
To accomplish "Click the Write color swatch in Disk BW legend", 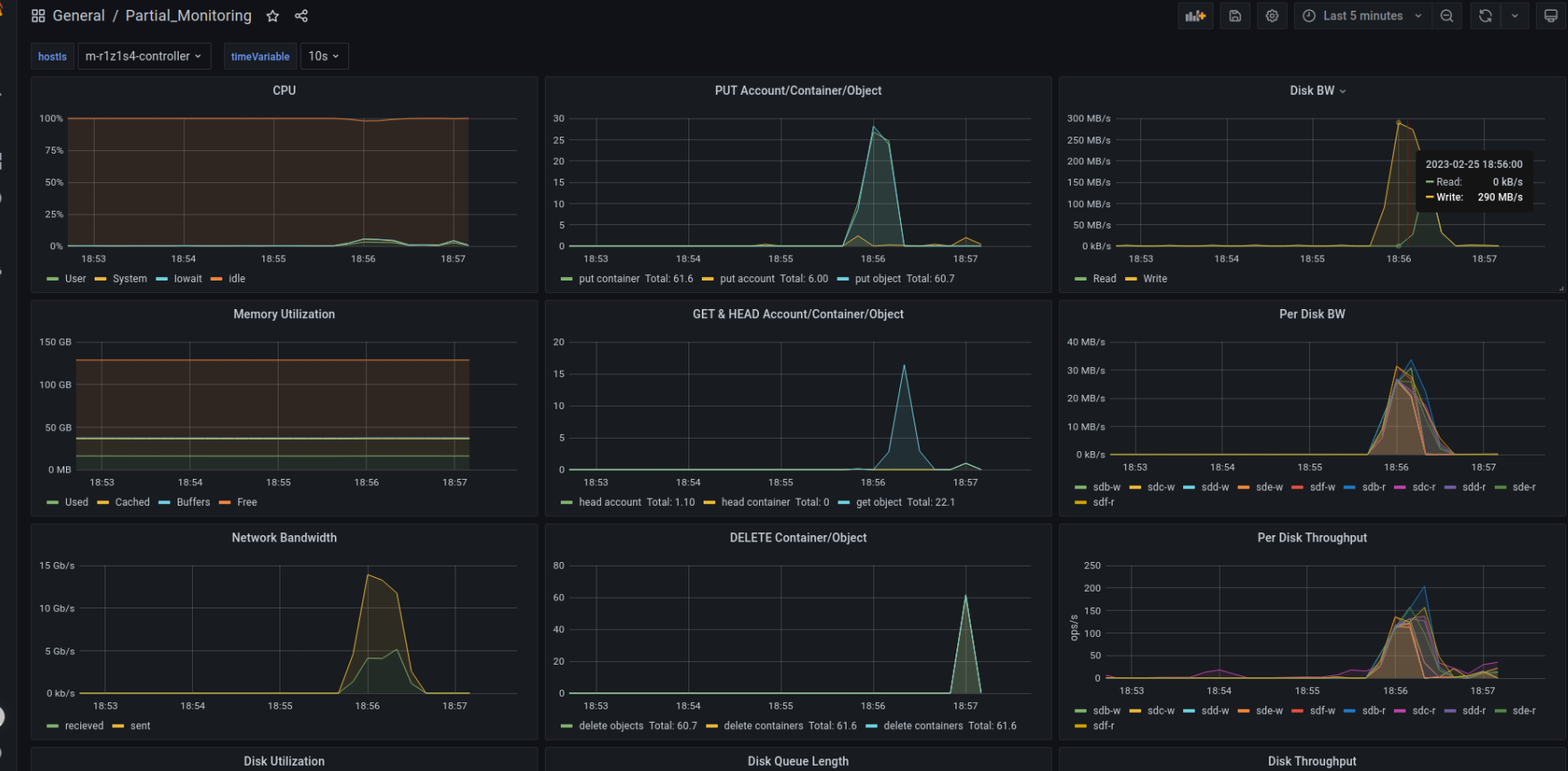I will pos(1131,279).
